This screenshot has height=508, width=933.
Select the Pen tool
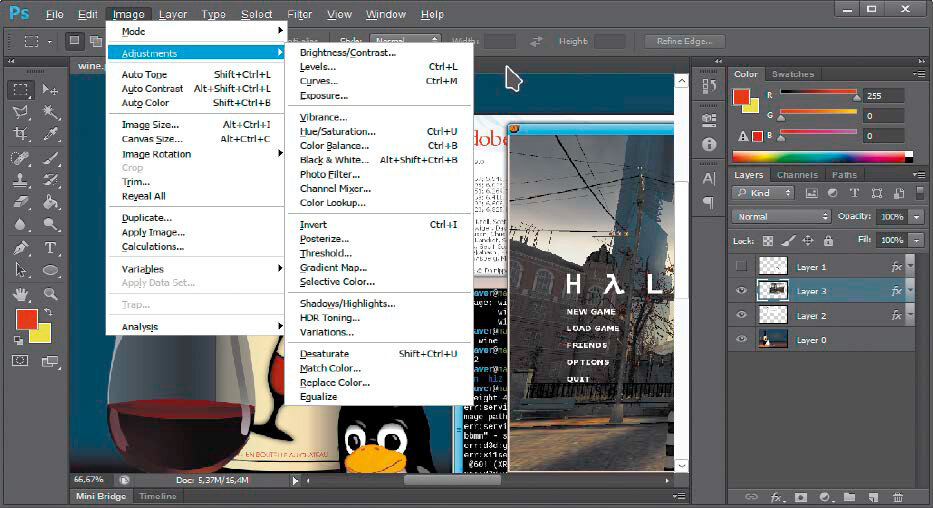coord(21,247)
